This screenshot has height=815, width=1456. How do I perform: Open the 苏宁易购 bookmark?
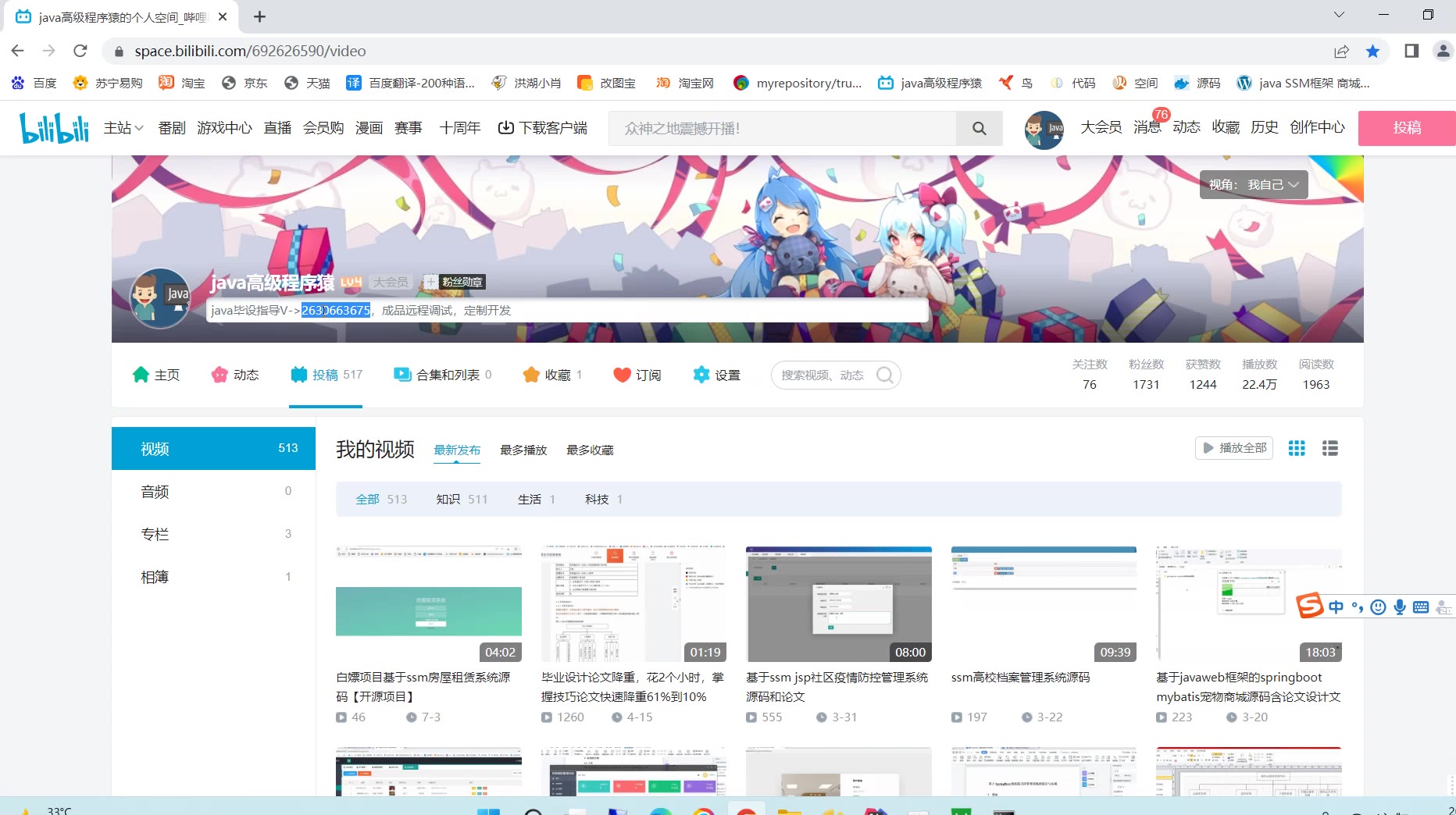(107, 83)
